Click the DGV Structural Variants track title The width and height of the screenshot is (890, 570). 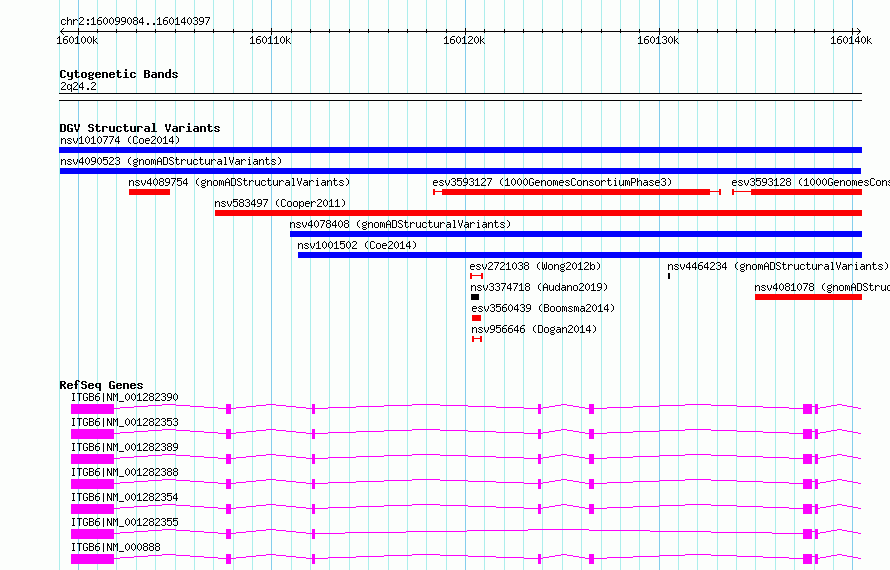[x=140, y=128]
